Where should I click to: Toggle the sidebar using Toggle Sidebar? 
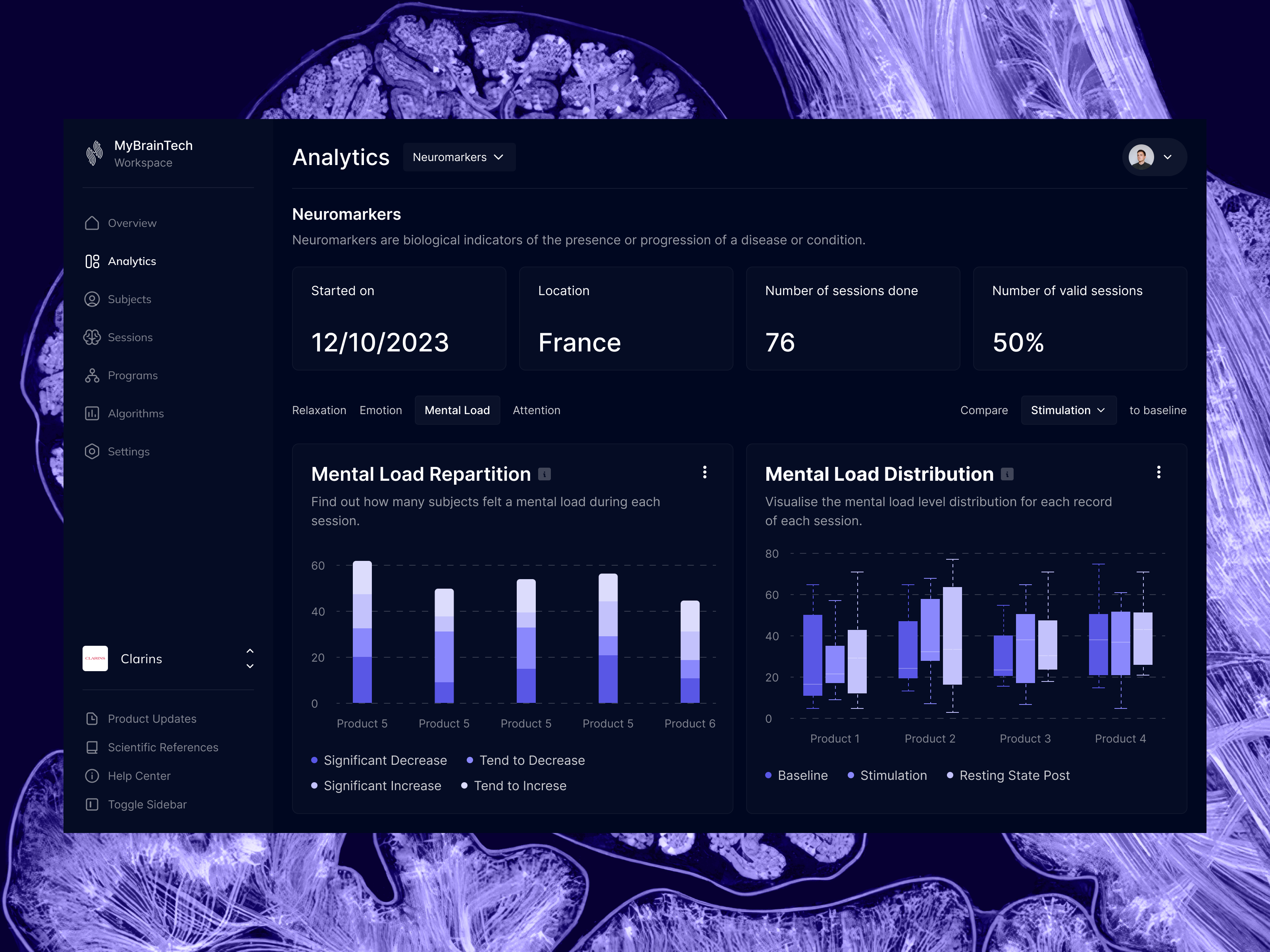tap(147, 804)
